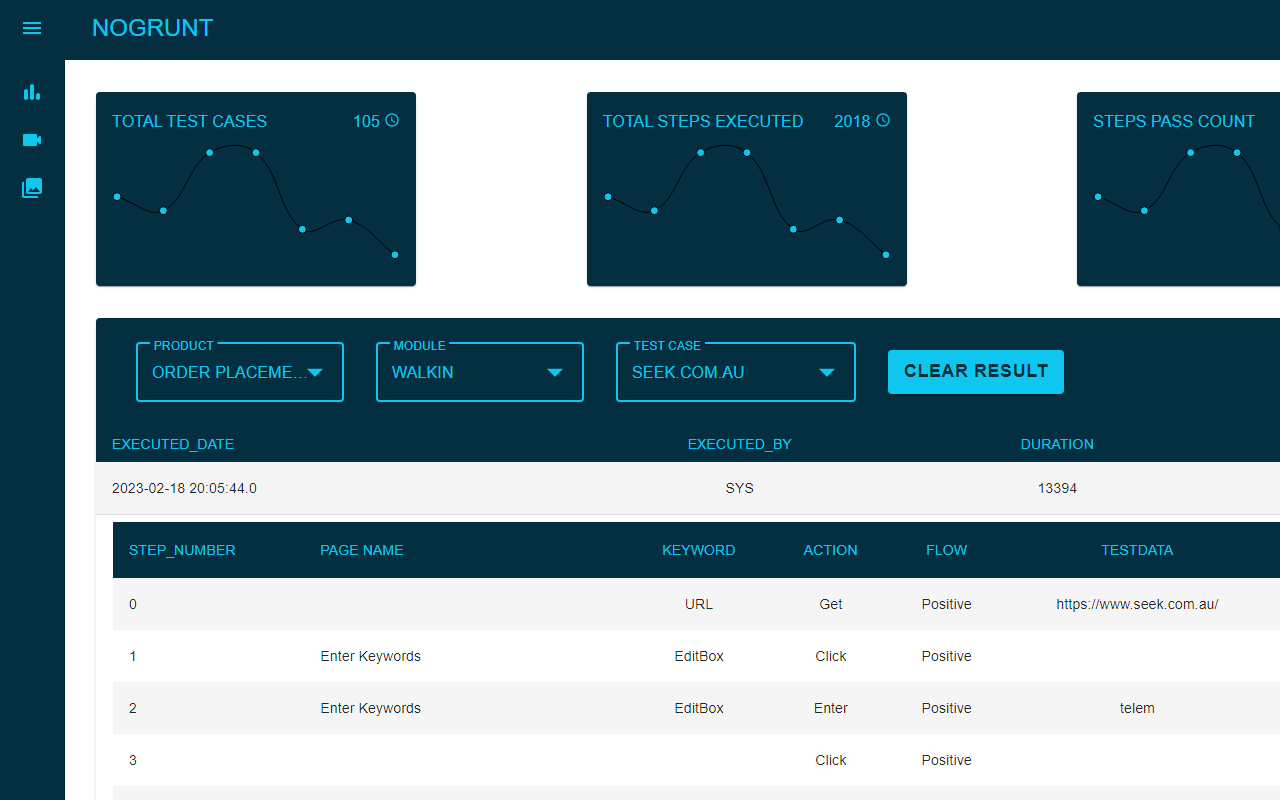Expand the Test Case dropdown showing SEEK.COM.AU
The height and width of the screenshot is (800, 1280).
(x=736, y=372)
